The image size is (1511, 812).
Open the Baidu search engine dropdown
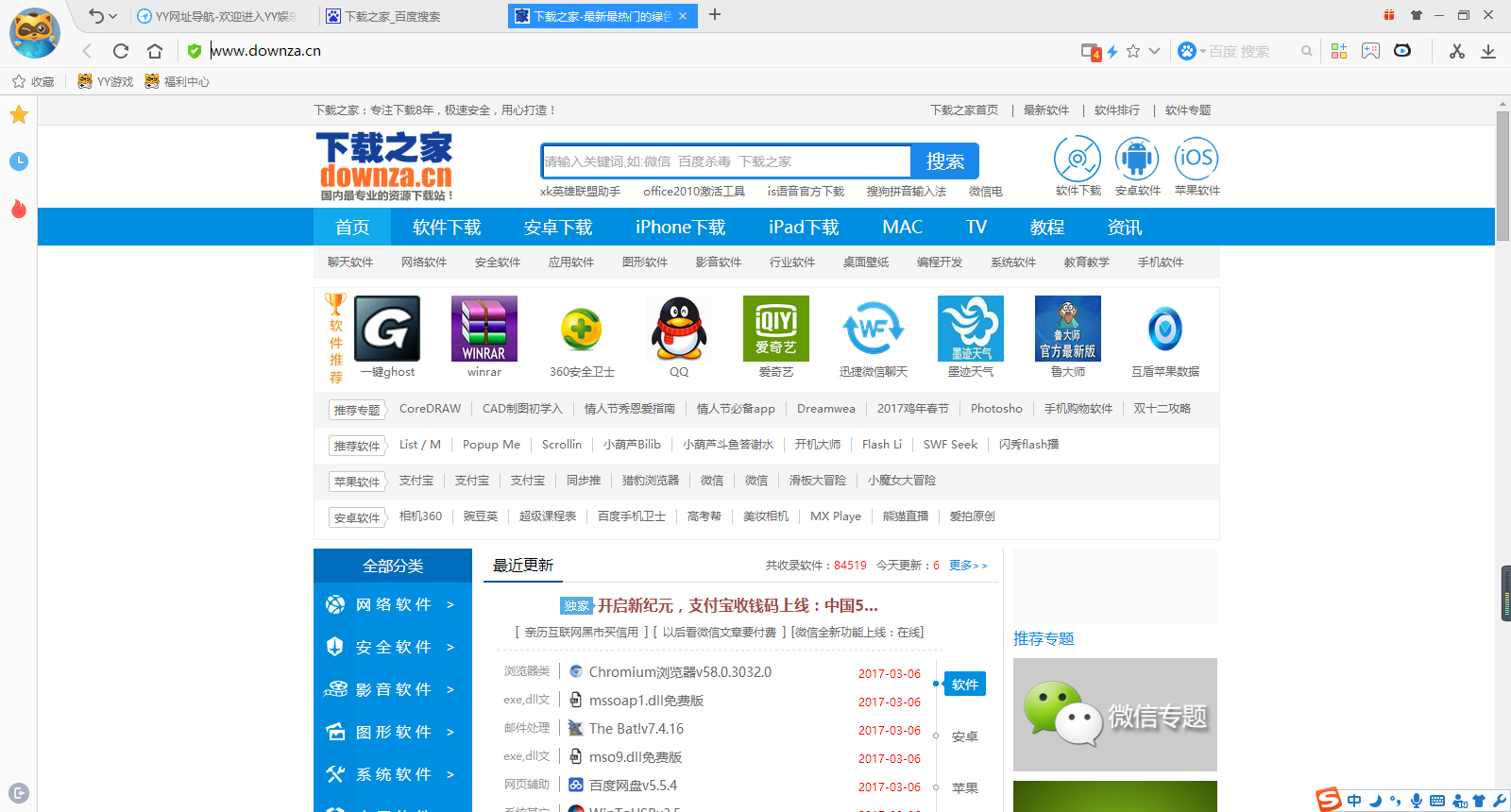coord(1192,51)
